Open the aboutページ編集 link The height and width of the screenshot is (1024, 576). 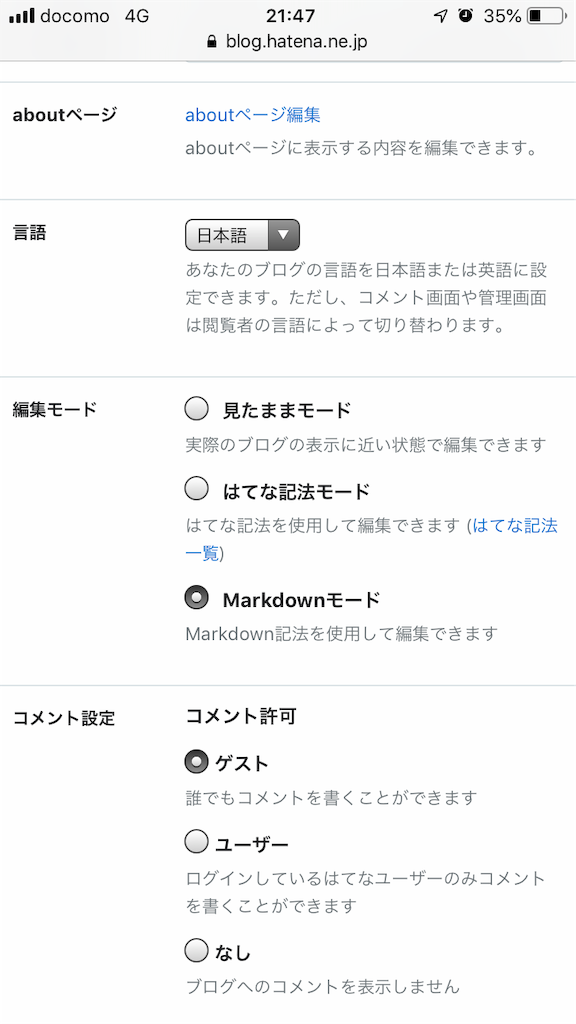tap(252, 115)
